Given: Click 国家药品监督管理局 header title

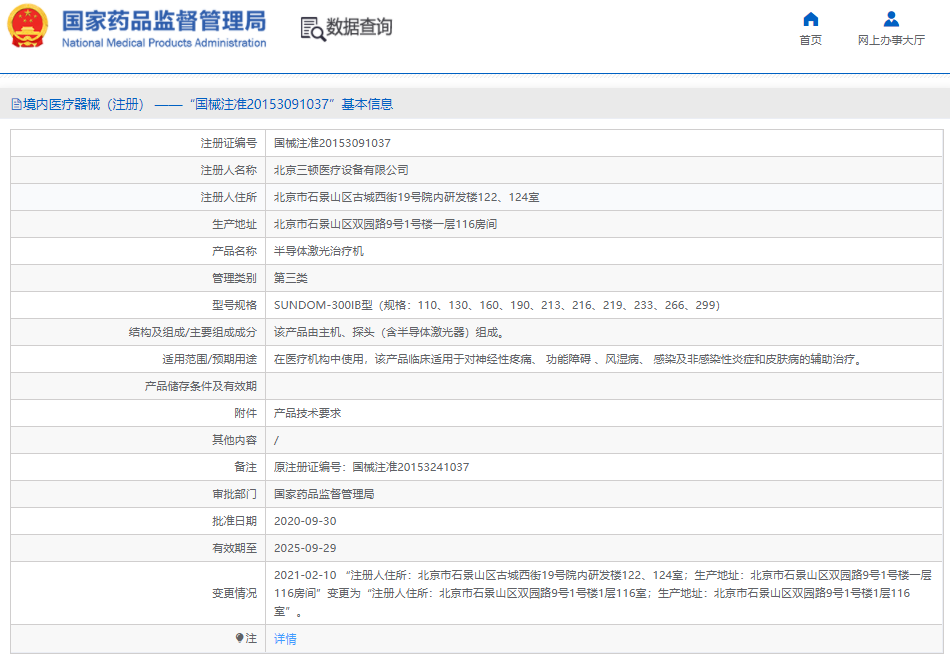Looking at the screenshot, I should 164,21.
